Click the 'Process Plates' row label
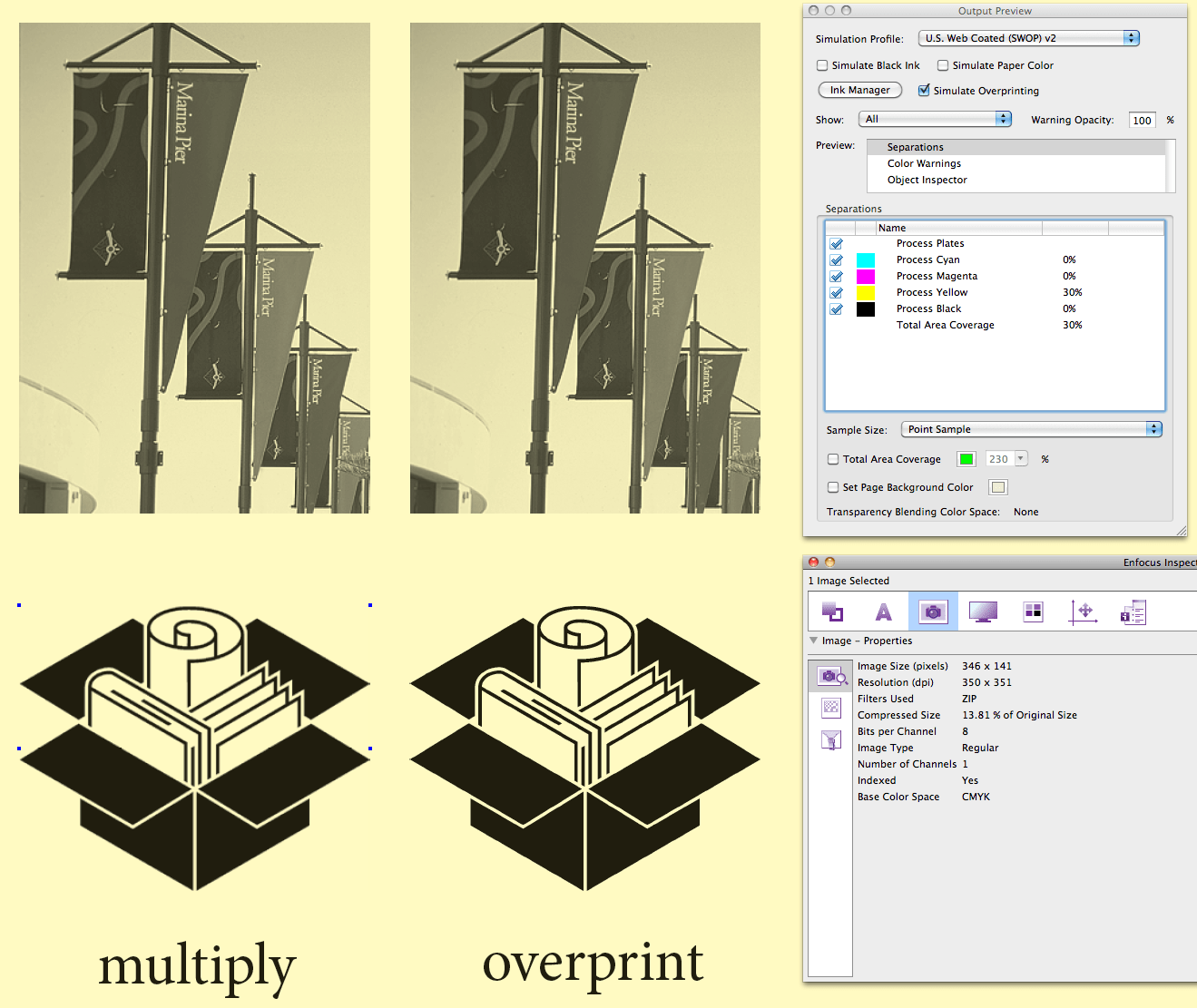1197x1008 pixels. pos(930,243)
